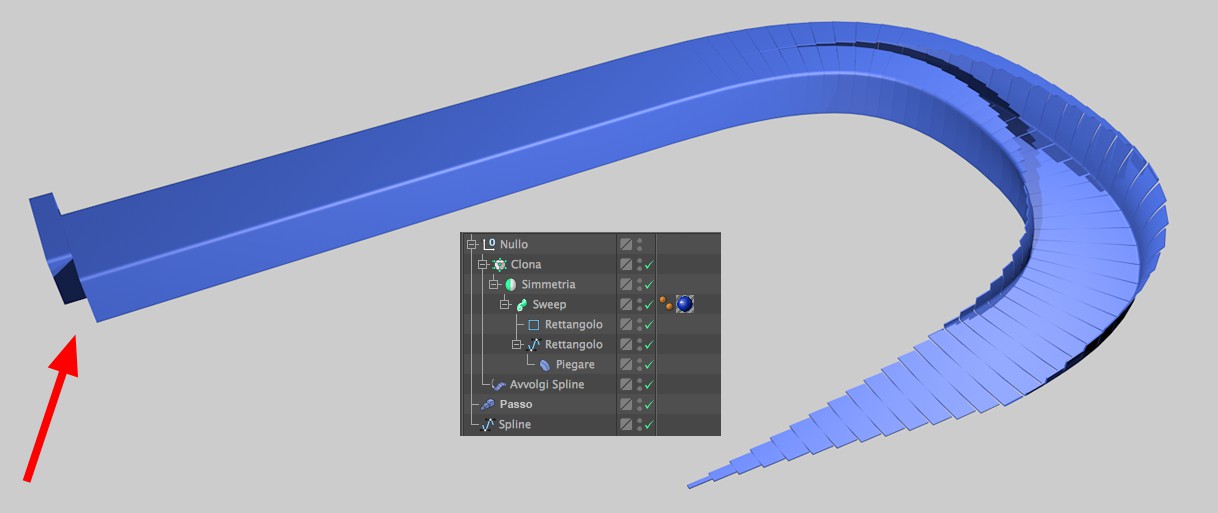Disable the green check on the bottom Spline
This screenshot has height=513, width=1218.
649,425
